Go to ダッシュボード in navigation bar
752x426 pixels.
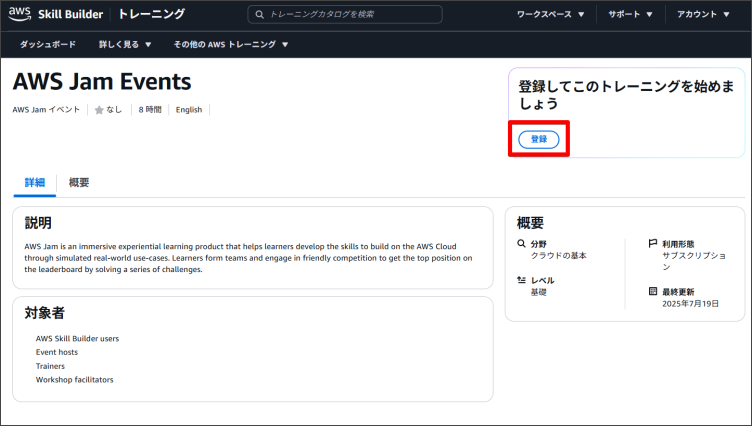coord(48,45)
